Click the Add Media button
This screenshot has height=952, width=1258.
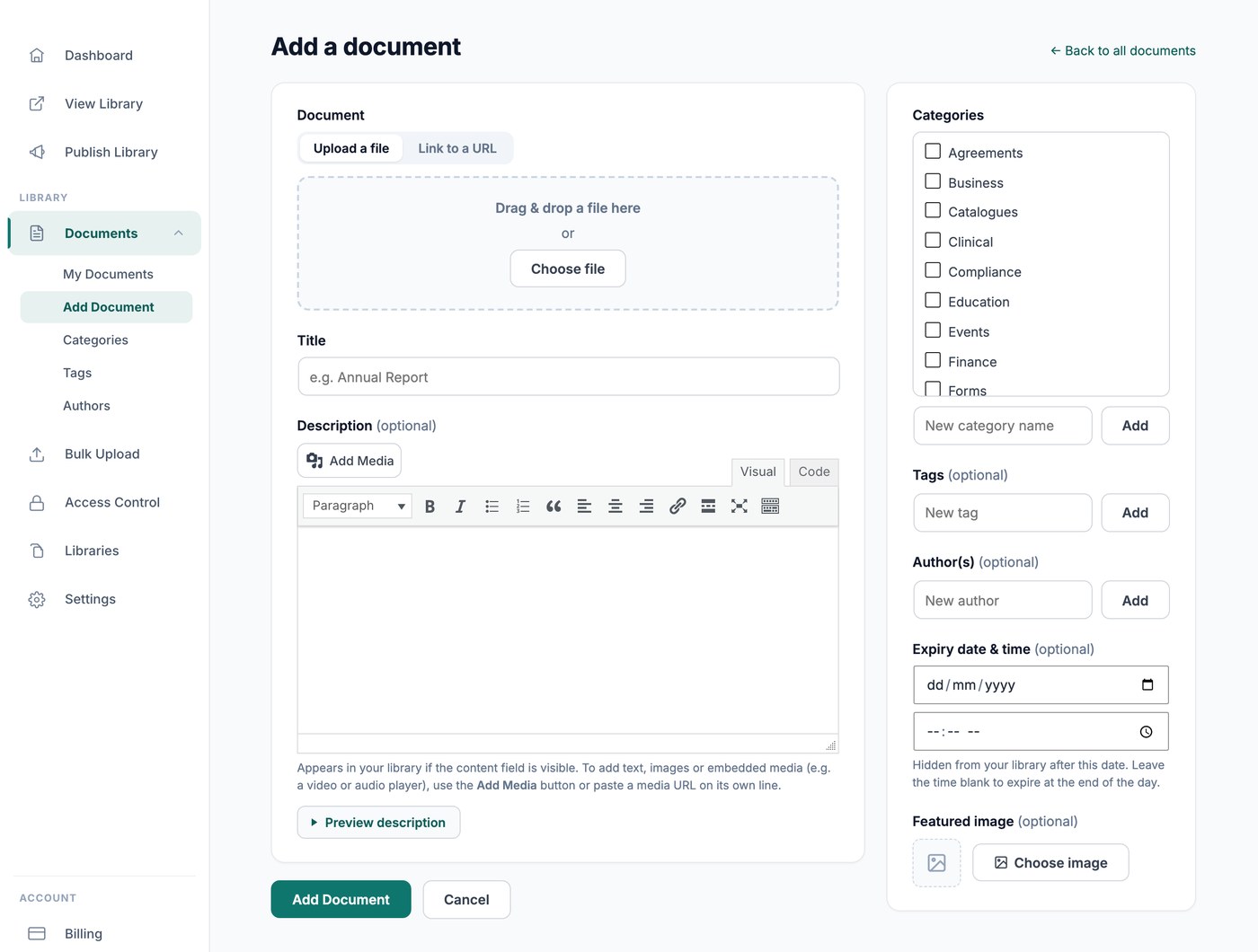coord(350,462)
